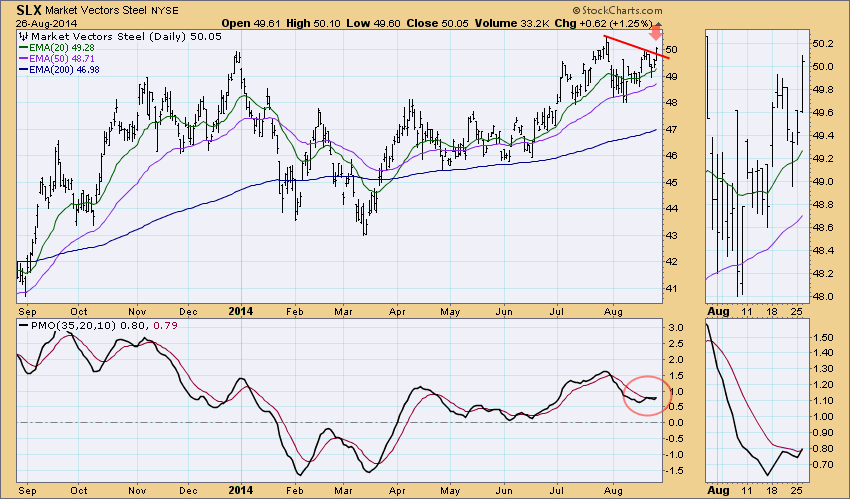Viewport: 850px width, 499px height.
Task: Click Nov on the price chart date axis
Action: coord(137,312)
